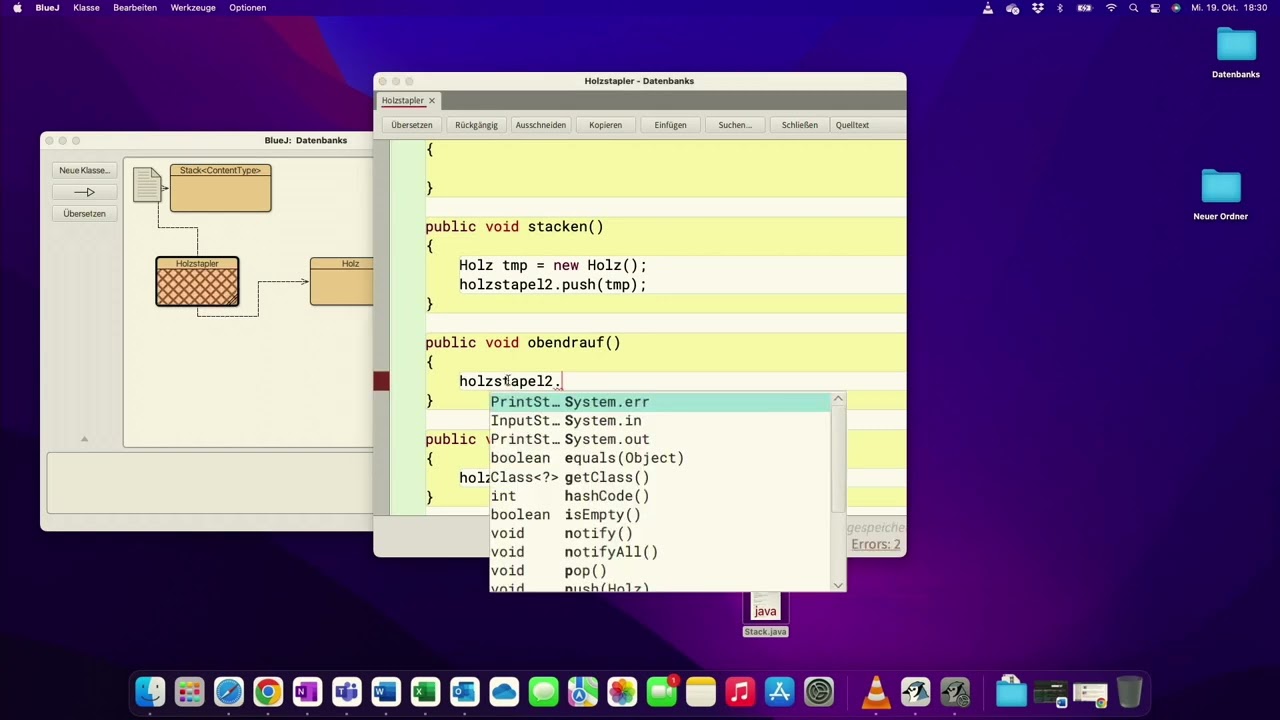Image resolution: width=1280 pixels, height=720 pixels.
Task: Launch Google Chrome from the dock
Action: point(268,691)
